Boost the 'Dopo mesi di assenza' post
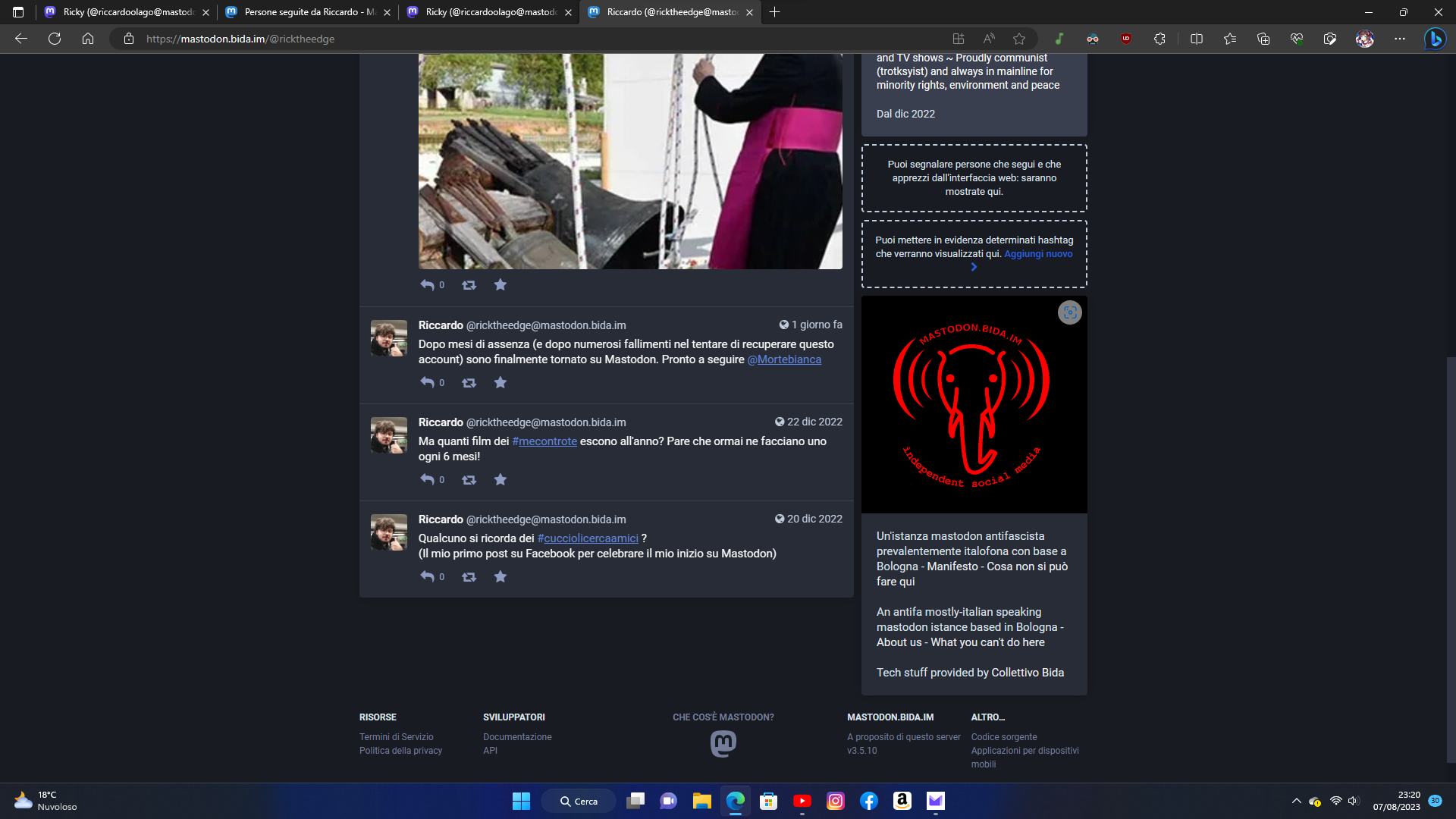The width and height of the screenshot is (1456, 819). (x=469, y=383)
